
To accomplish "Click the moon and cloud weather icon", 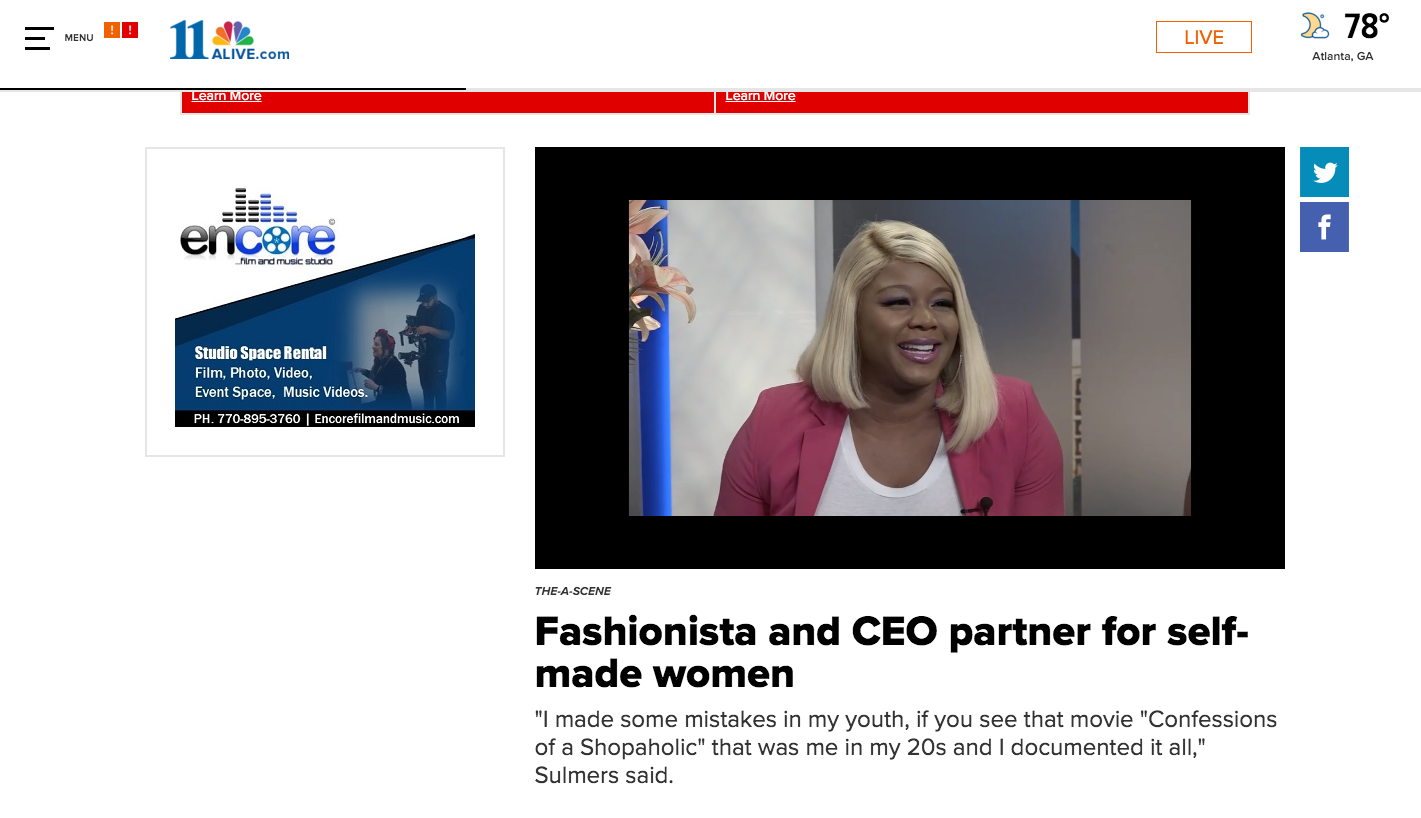I will click(1315, 26).
